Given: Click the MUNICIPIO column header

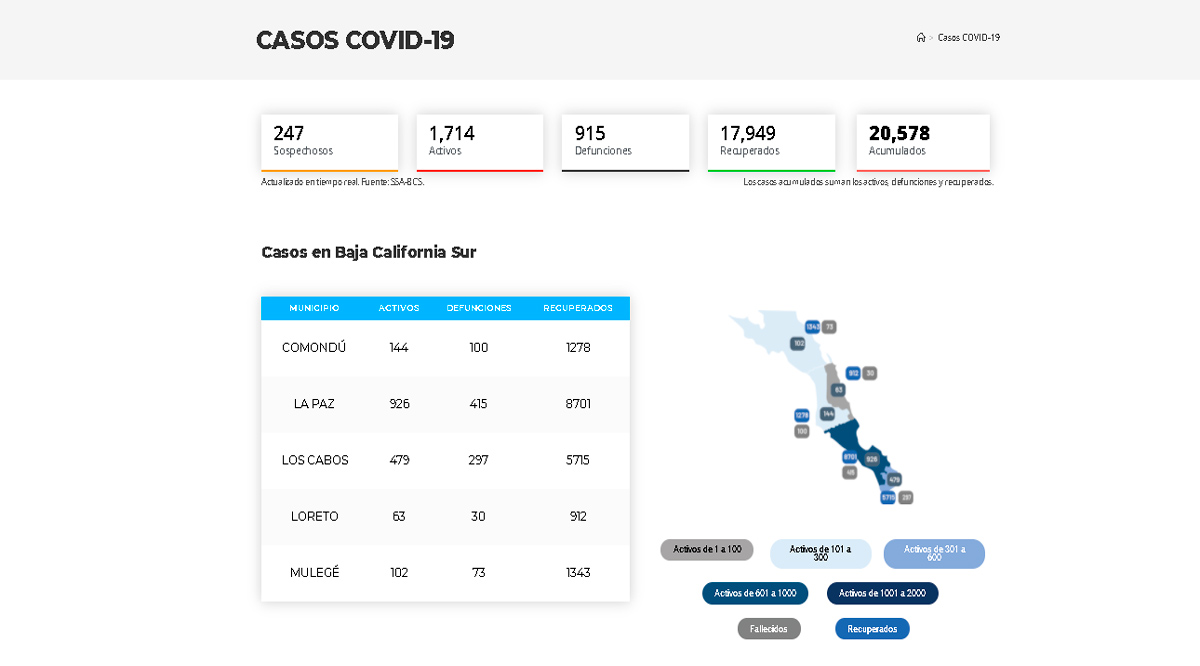Looking at the screenshot, I should [x=314, y=308].
